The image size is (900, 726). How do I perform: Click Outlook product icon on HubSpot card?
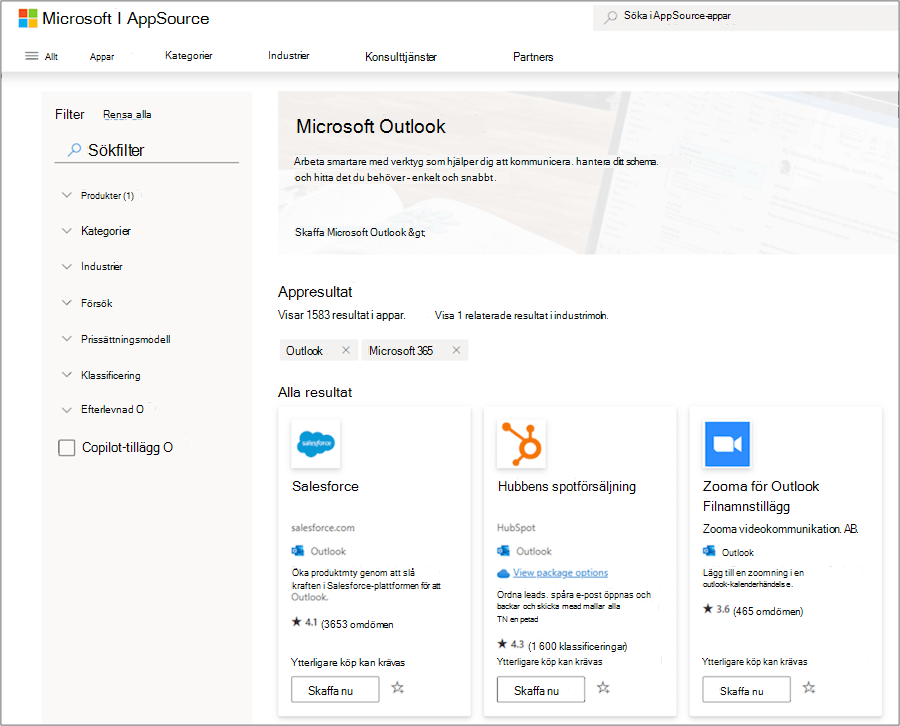click(x=503, y=551)
